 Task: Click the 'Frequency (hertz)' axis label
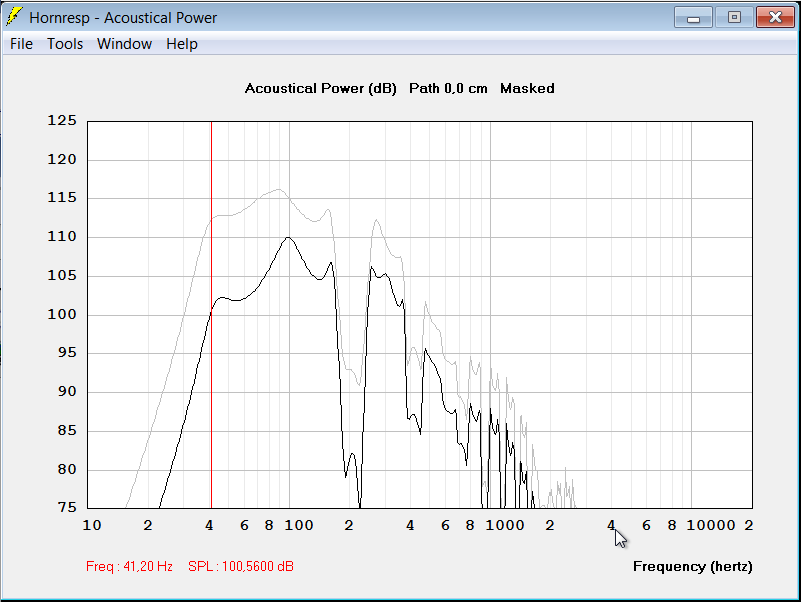[x=693, y=566]
